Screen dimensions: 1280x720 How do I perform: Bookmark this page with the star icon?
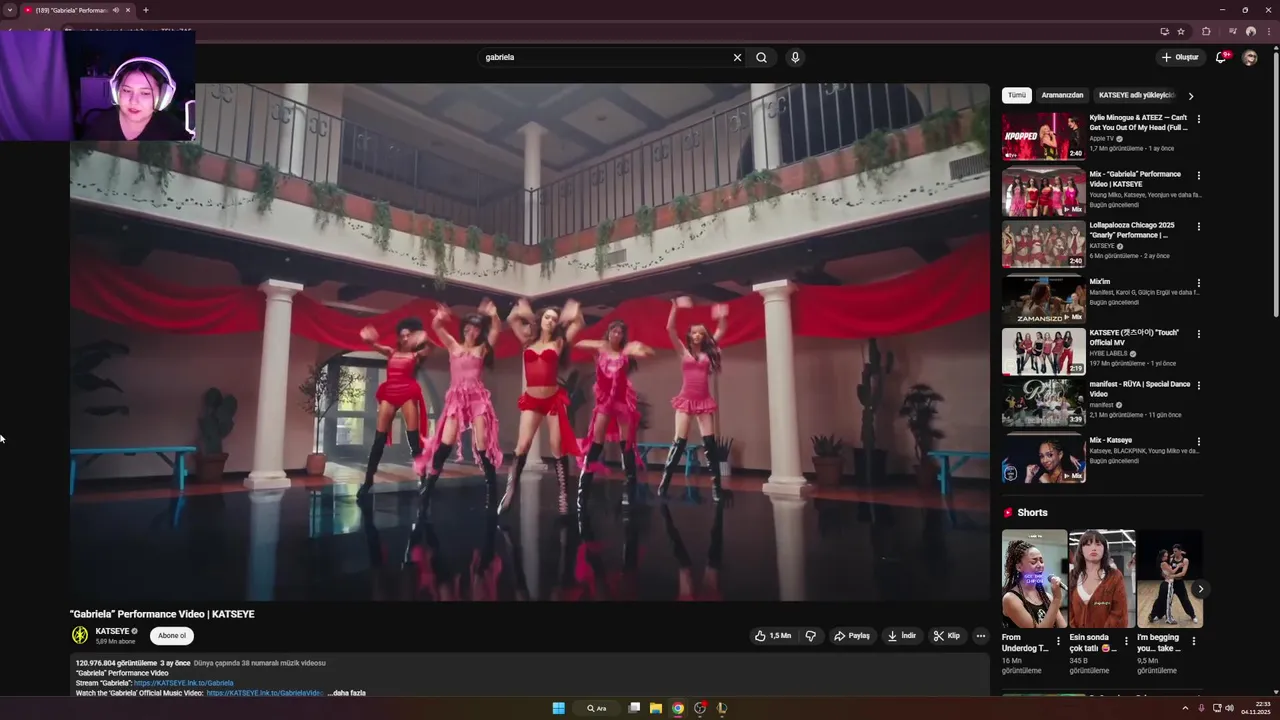1181,31
